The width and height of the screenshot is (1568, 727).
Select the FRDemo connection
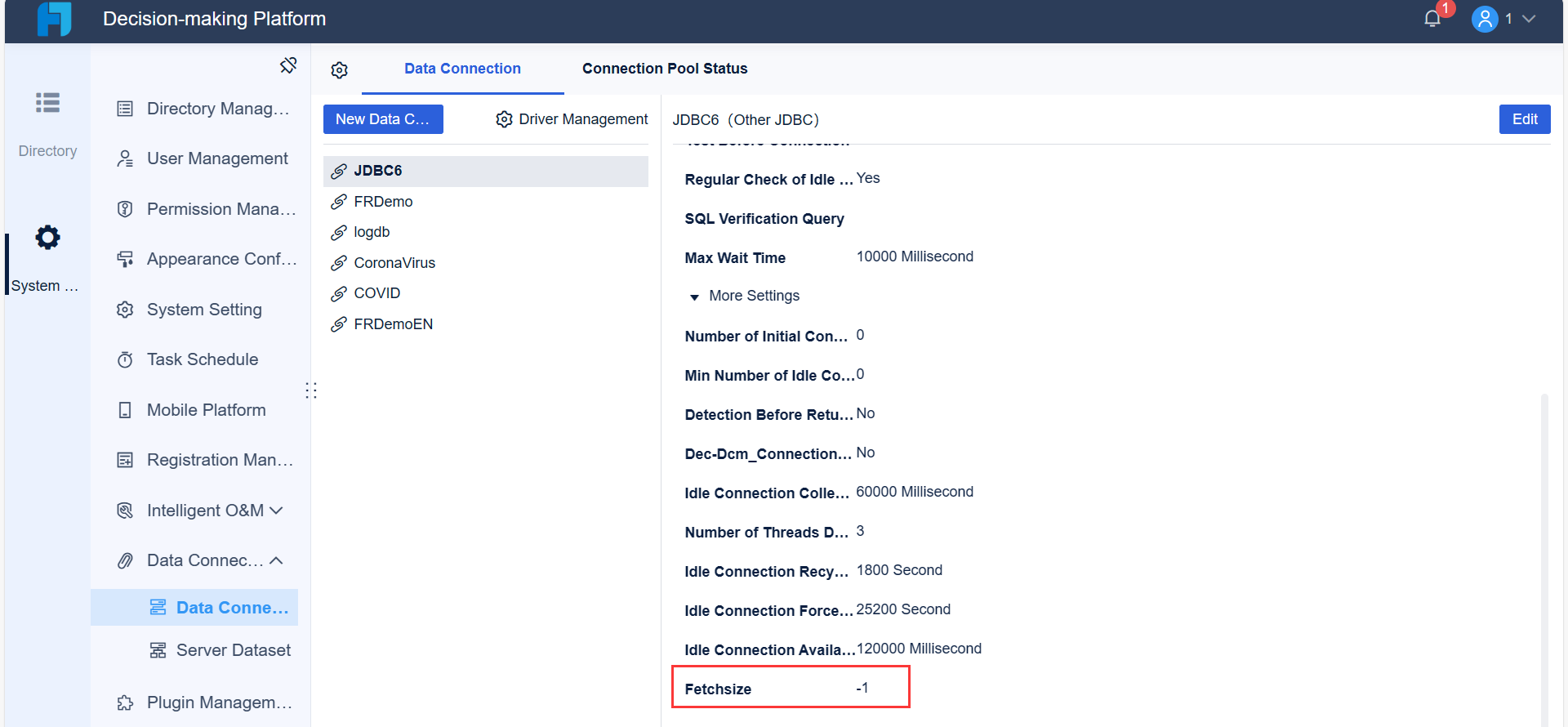pos(383,202)
